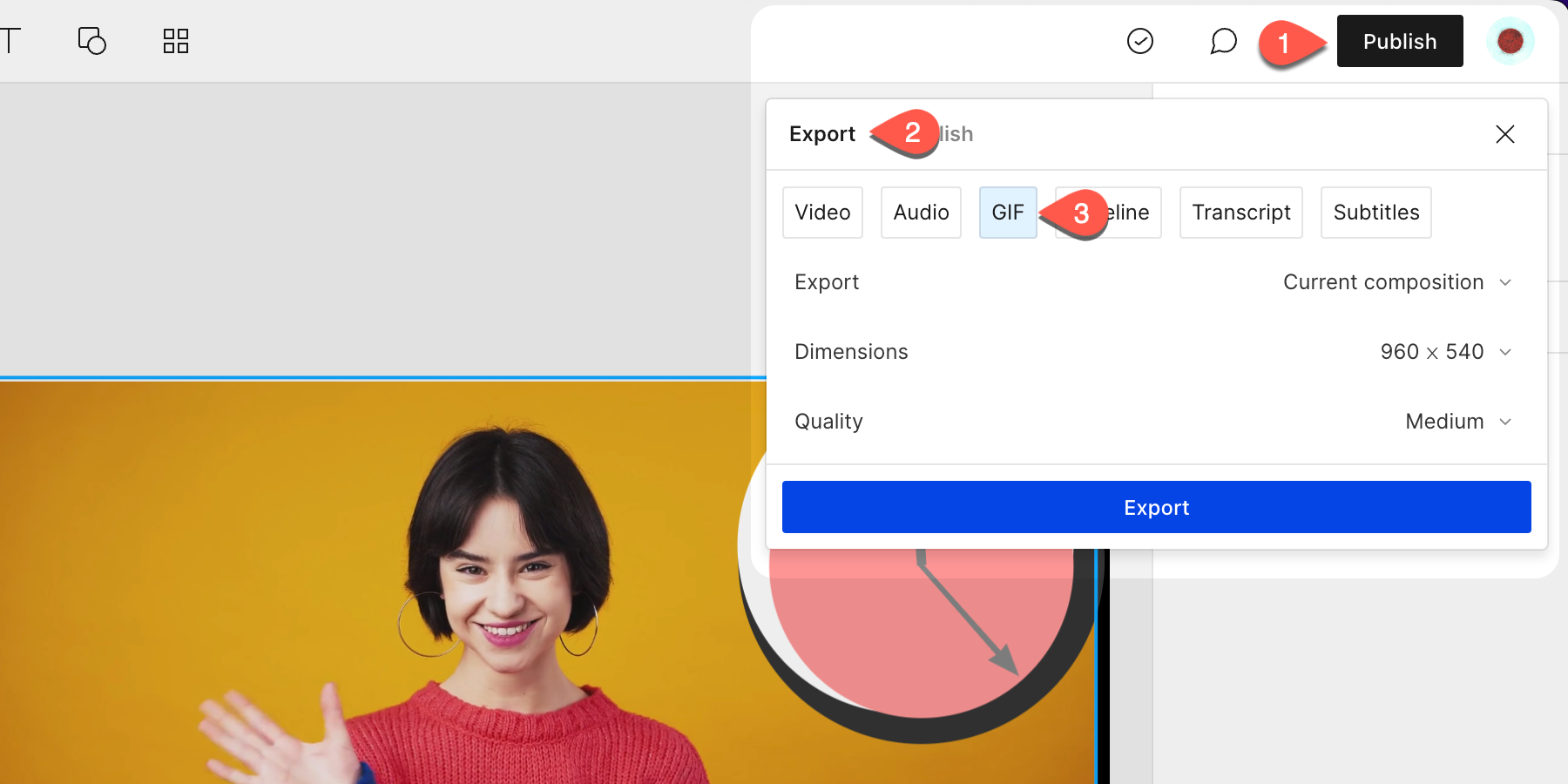The image size is (1568, 784).
Task: Select the Text tool icon
Action: tap(9, 41)
